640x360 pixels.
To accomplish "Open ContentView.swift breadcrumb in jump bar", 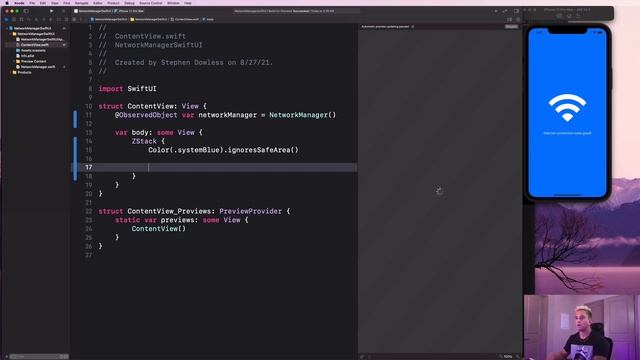I will tap(185, 19).
